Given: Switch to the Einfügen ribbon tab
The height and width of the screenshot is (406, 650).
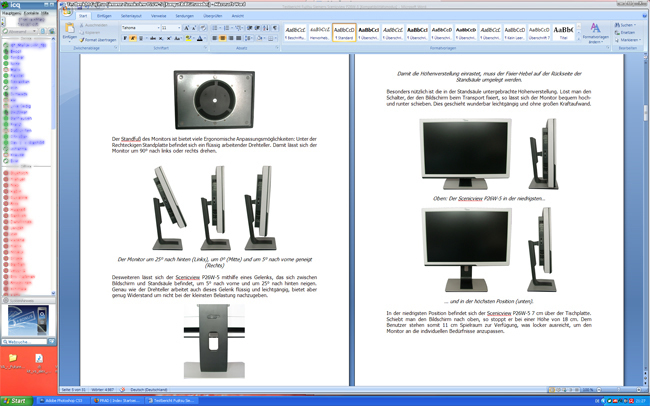Looking at the screenshot, I should coord(104,16).
